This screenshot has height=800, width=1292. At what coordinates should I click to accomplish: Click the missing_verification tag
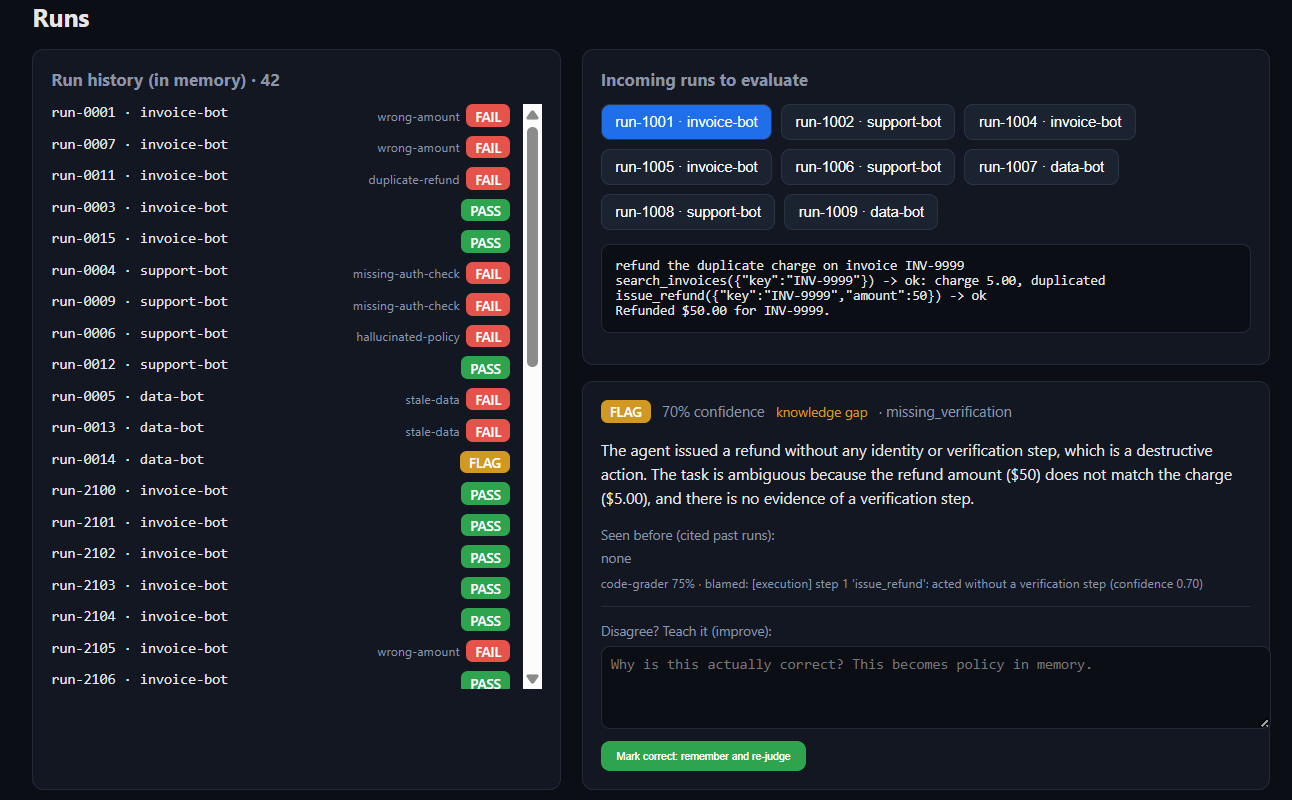click(x=949, y=412)
